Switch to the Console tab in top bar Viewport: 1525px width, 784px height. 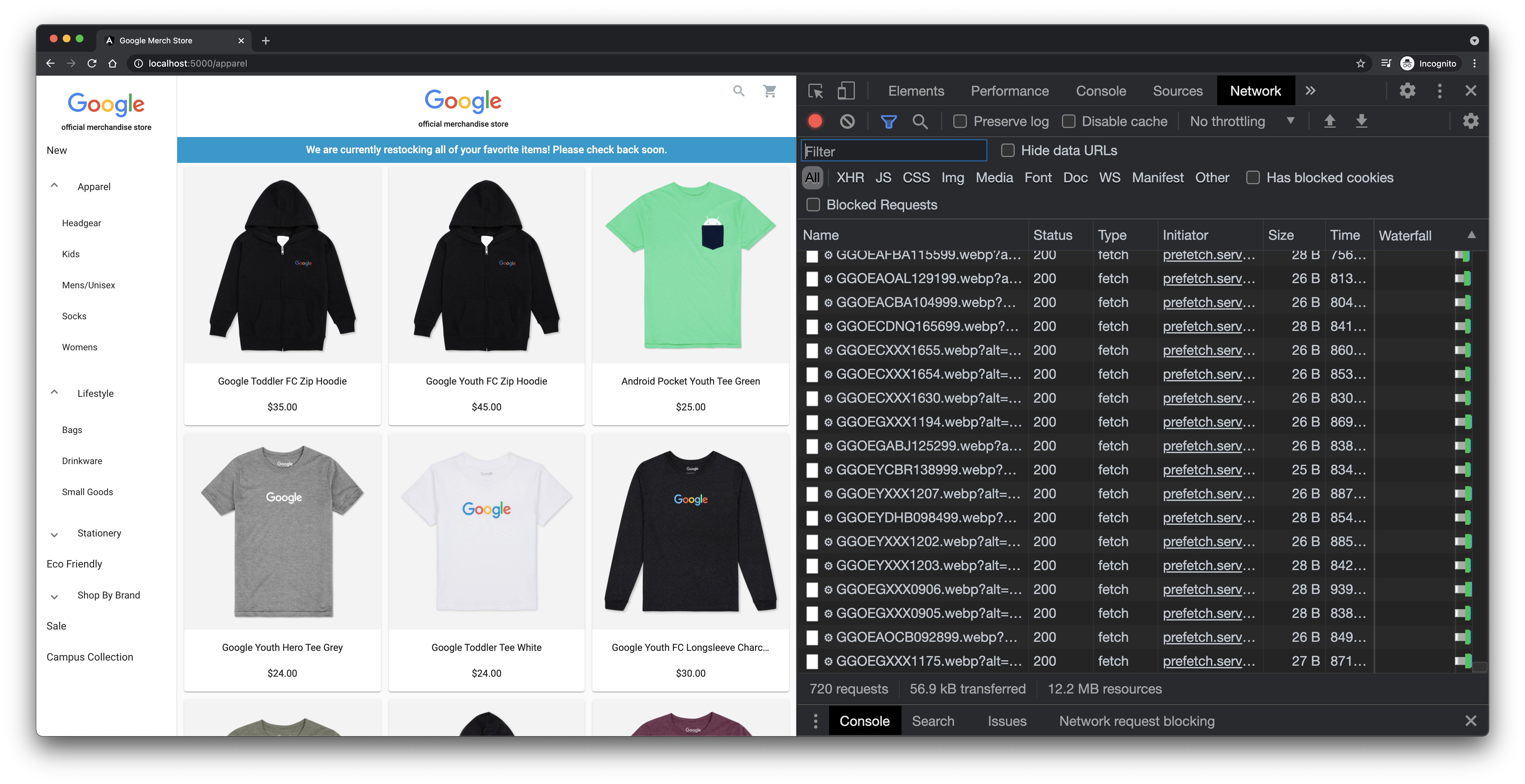click(1100, 91)
